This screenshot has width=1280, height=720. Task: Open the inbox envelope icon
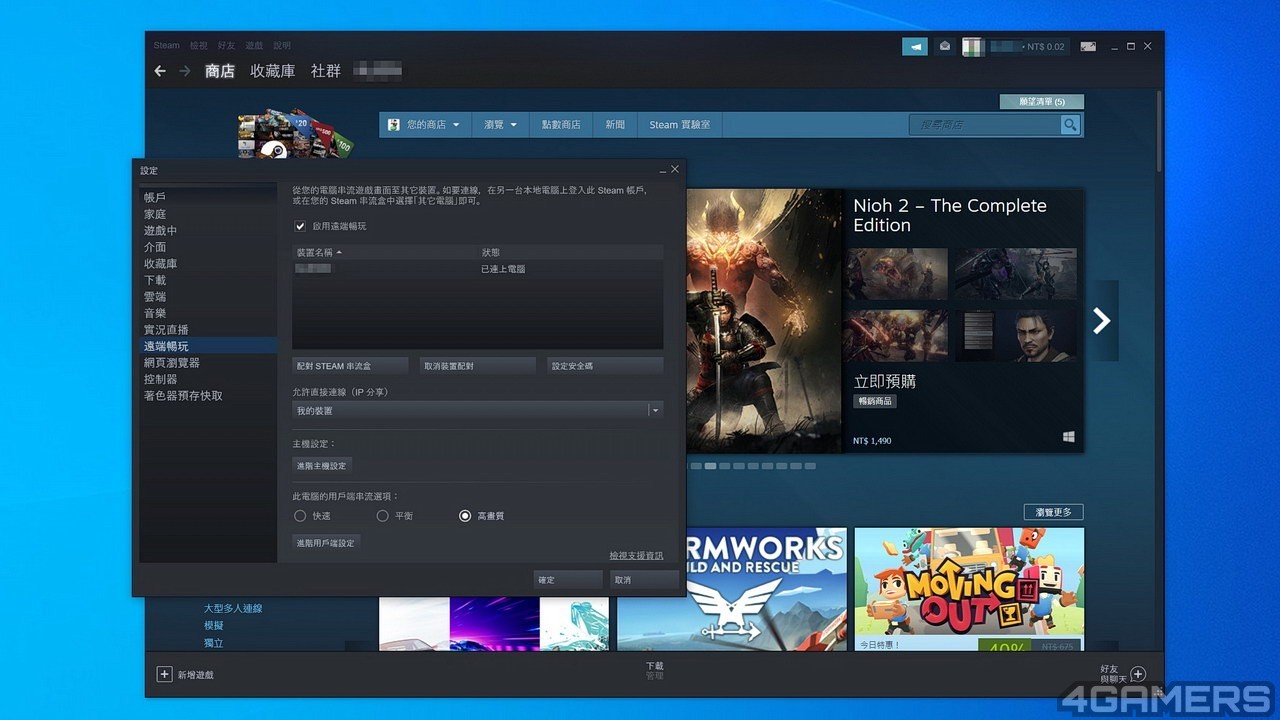pos(945,46)
